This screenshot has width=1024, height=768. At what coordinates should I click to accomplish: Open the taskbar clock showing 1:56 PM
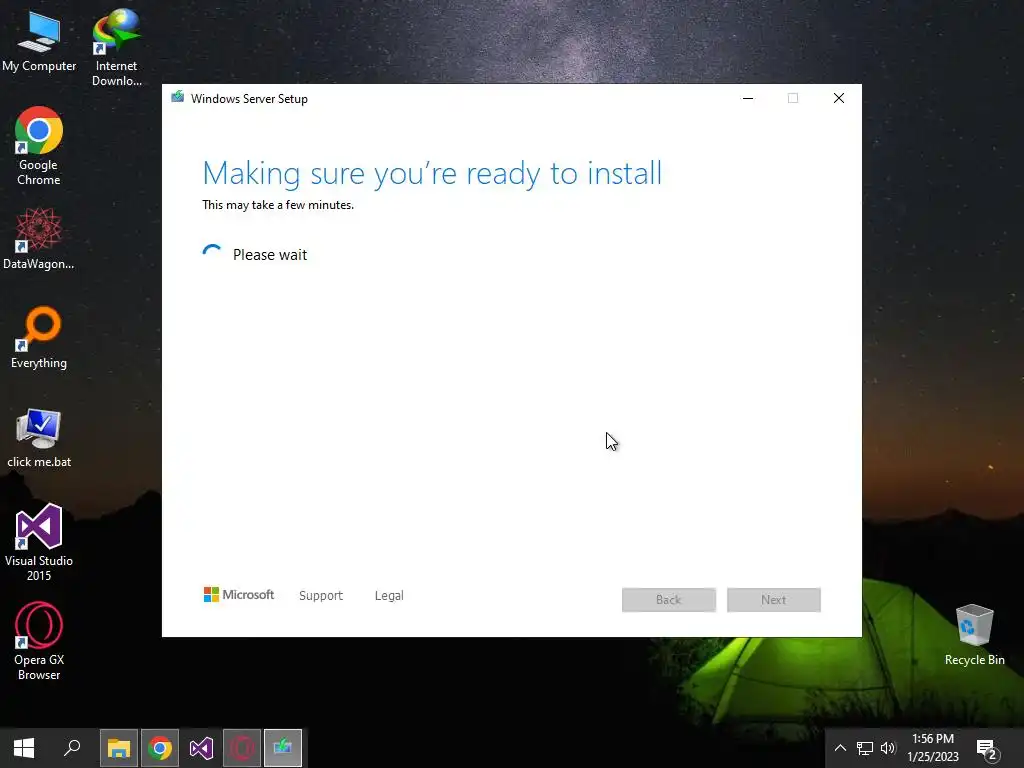tap(933, 748)
